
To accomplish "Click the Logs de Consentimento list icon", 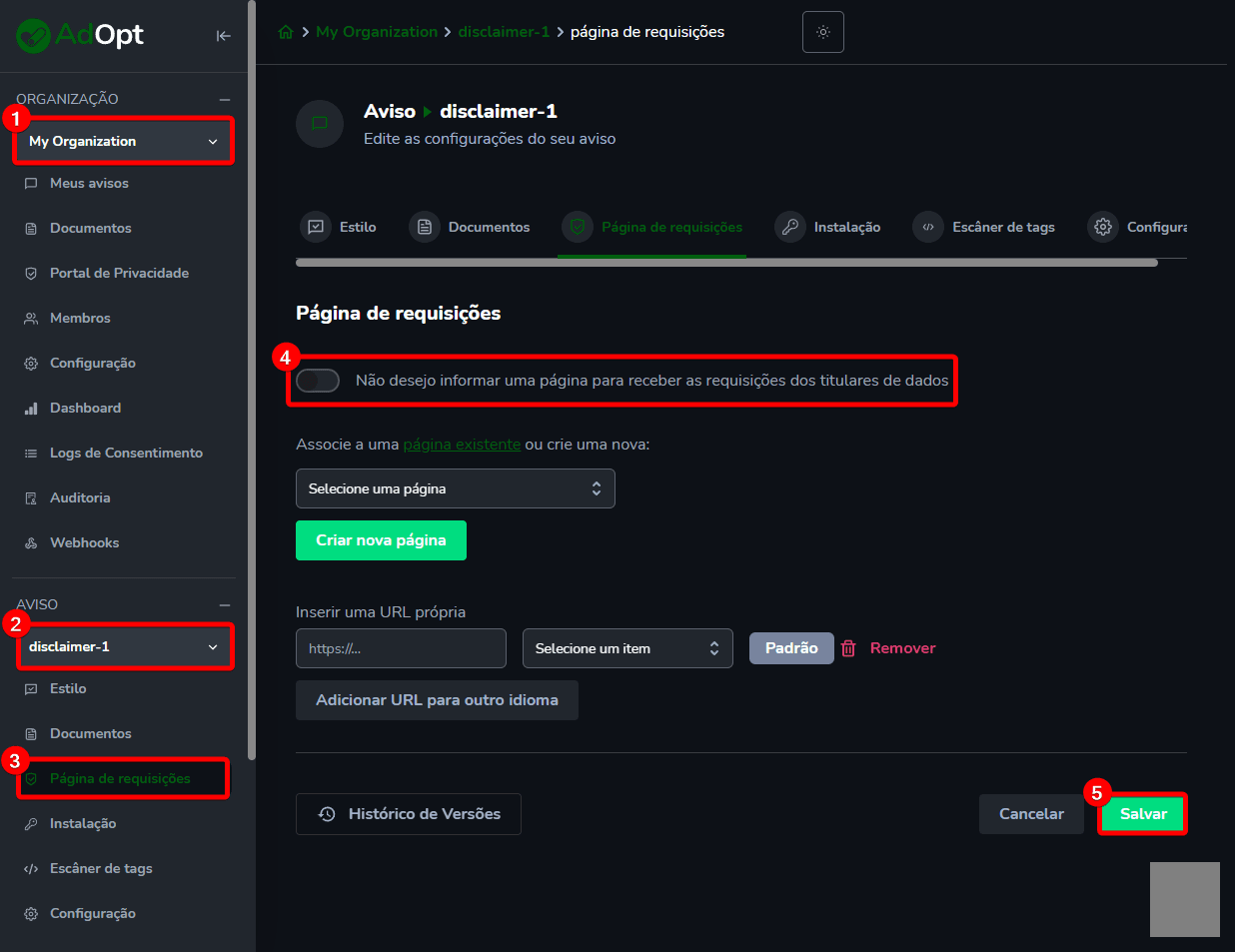I will (31, 454).
